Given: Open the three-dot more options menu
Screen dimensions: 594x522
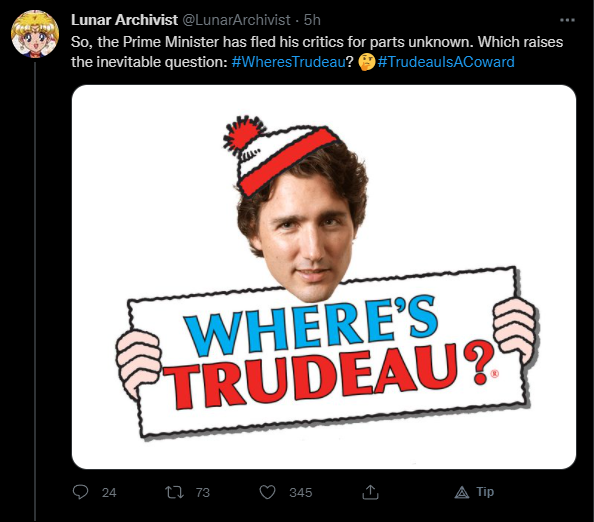Looking at the screenshot, I should click(x=567, y=20).
